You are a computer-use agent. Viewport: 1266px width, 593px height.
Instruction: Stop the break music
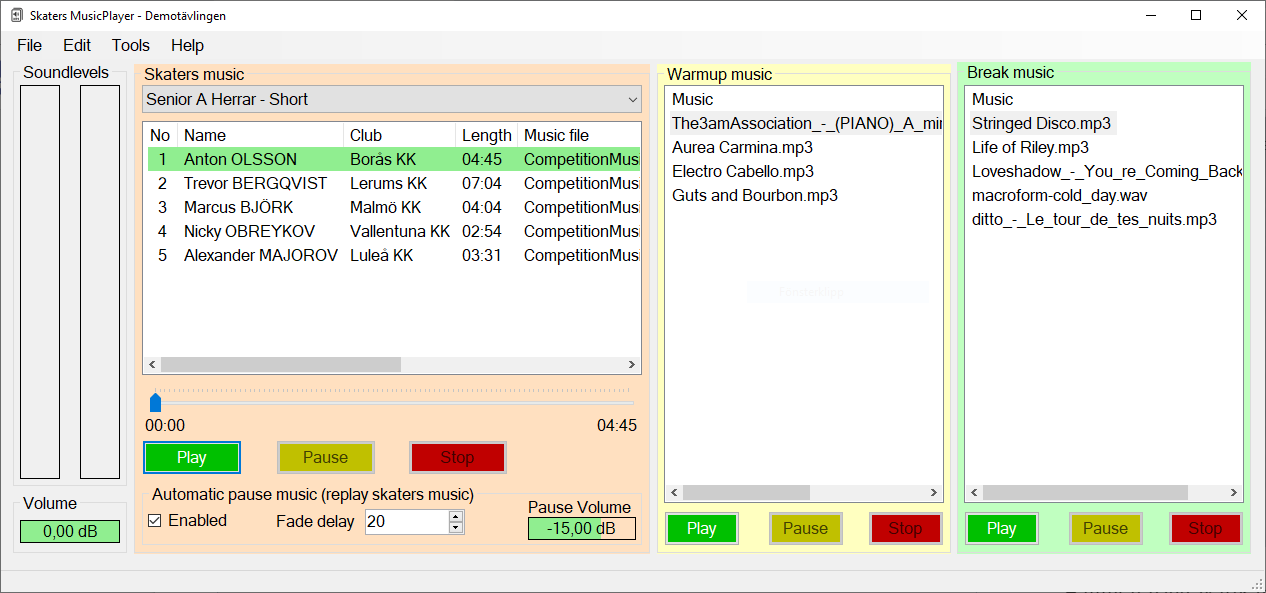click(1206, 528)
